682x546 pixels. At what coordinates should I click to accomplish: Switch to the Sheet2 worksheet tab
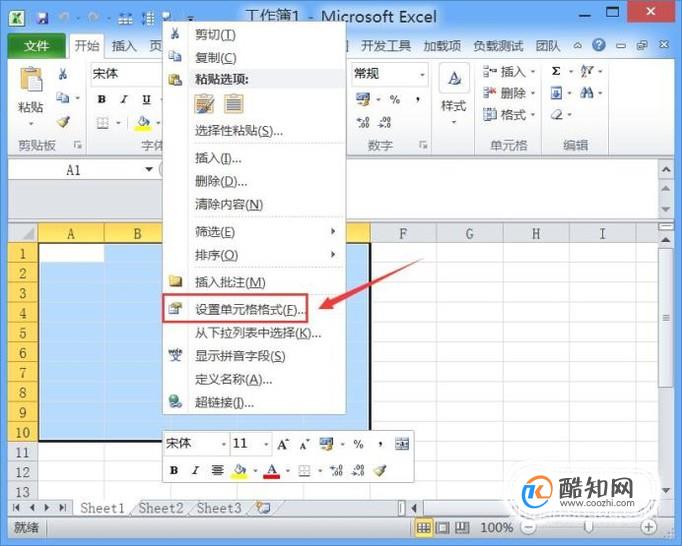[x=161, y=508]
